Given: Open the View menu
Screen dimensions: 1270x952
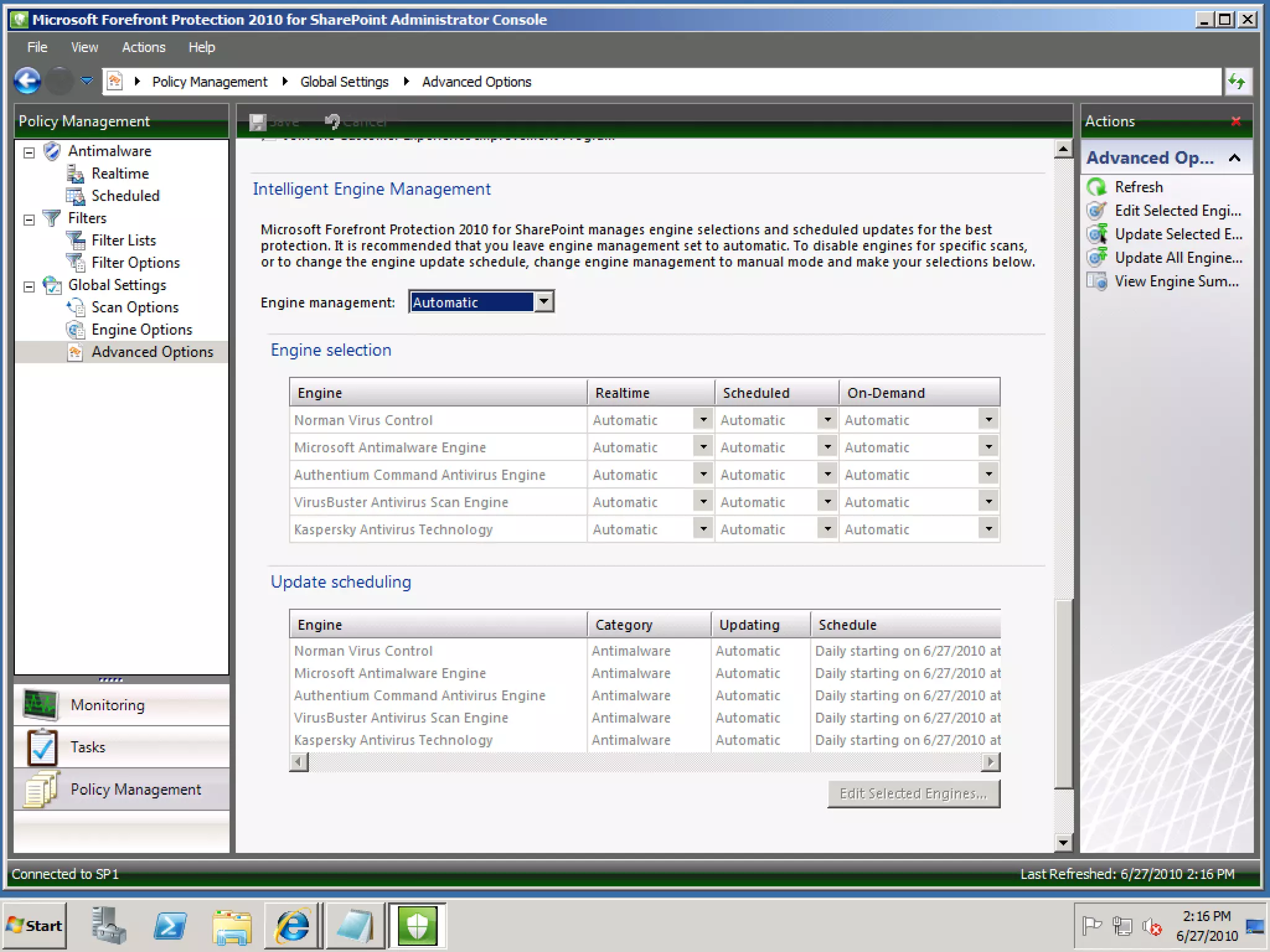Looking at the screenshot, I should [84, 47].
